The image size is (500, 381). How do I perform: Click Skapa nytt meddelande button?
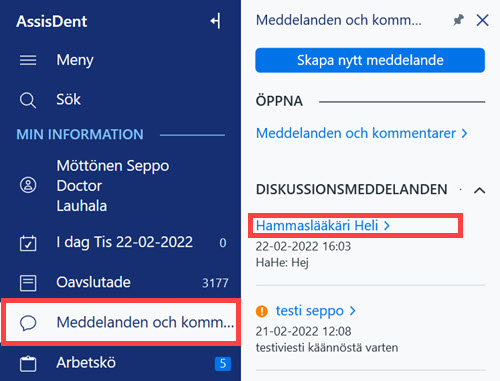(x=370, y=60)
